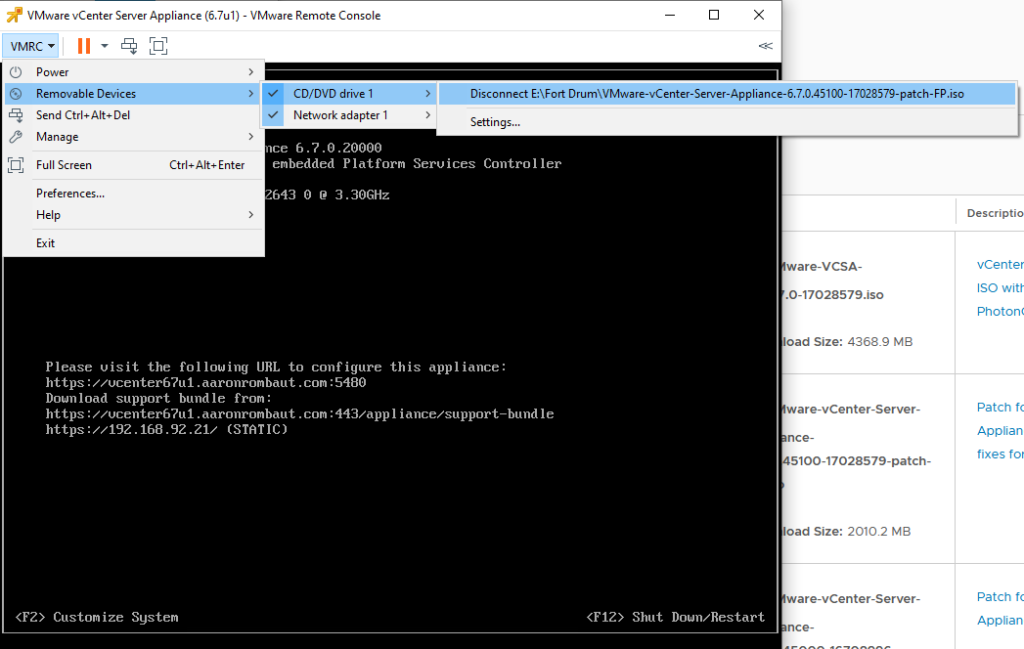Click the orange Pause VM toolbar icon
This screenshot has height=649, width=1024.
point(84,46)
